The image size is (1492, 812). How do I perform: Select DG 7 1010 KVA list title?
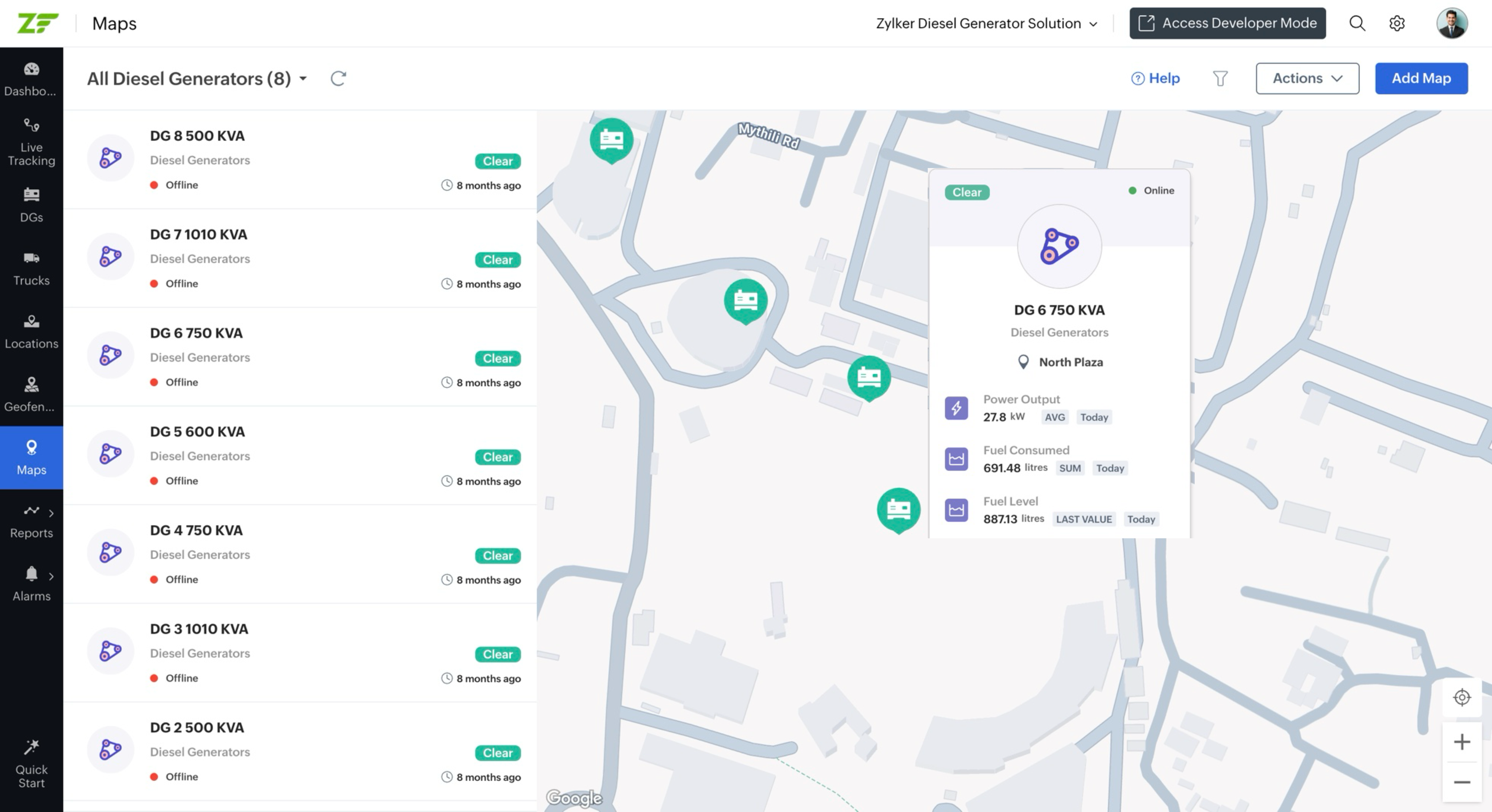click(198, 234)
